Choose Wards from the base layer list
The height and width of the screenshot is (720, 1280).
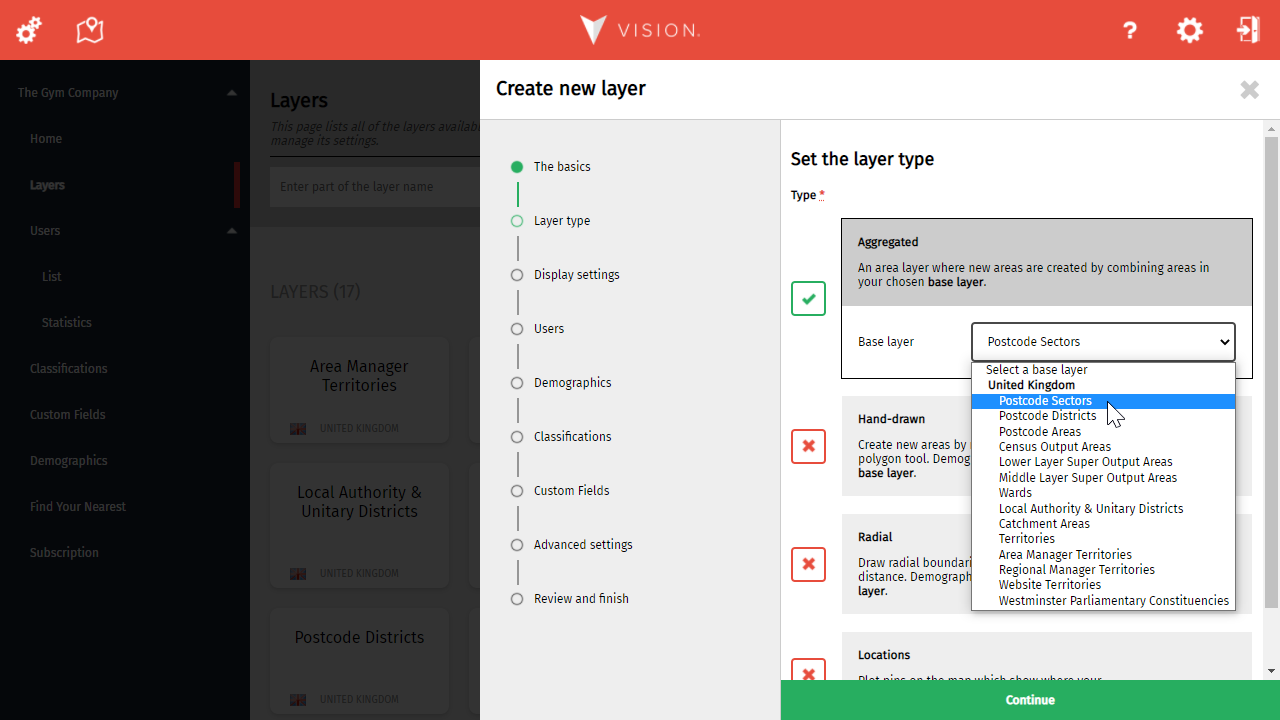[x=1015, y=493]
